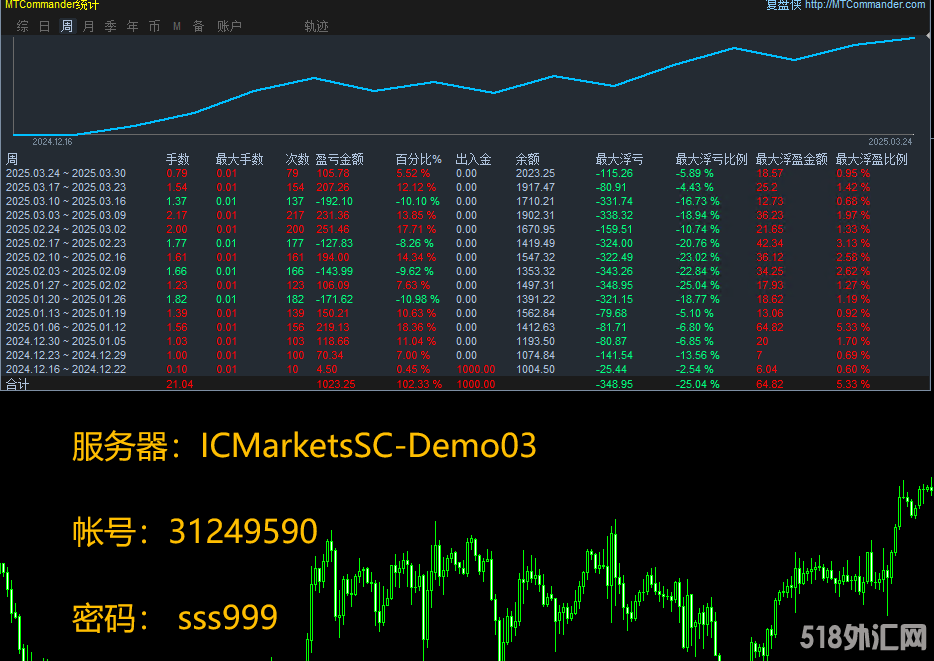
Task: Sort by the 次数 column header
Action: click(297, 159)
